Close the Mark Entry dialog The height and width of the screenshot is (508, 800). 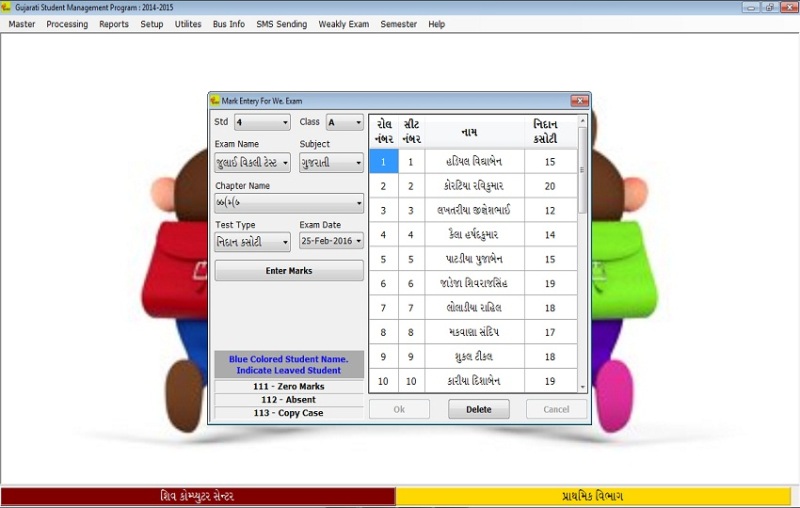[x=579, y=101]
